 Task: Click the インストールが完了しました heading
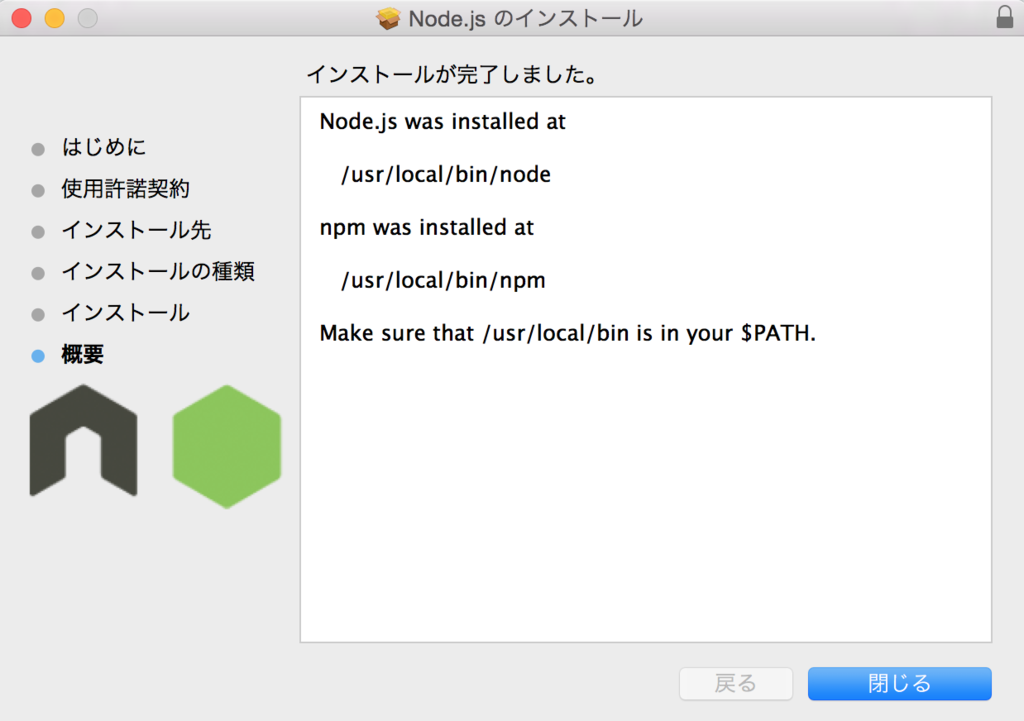pyautogui.click(x=452, y=74)
